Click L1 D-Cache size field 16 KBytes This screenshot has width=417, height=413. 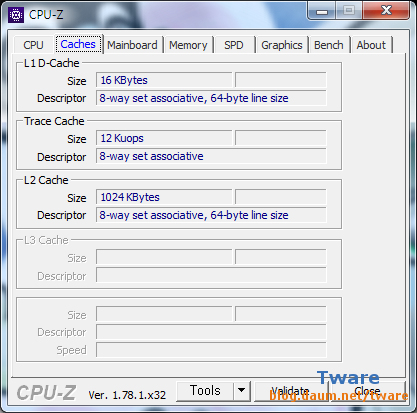pos(164,80)
